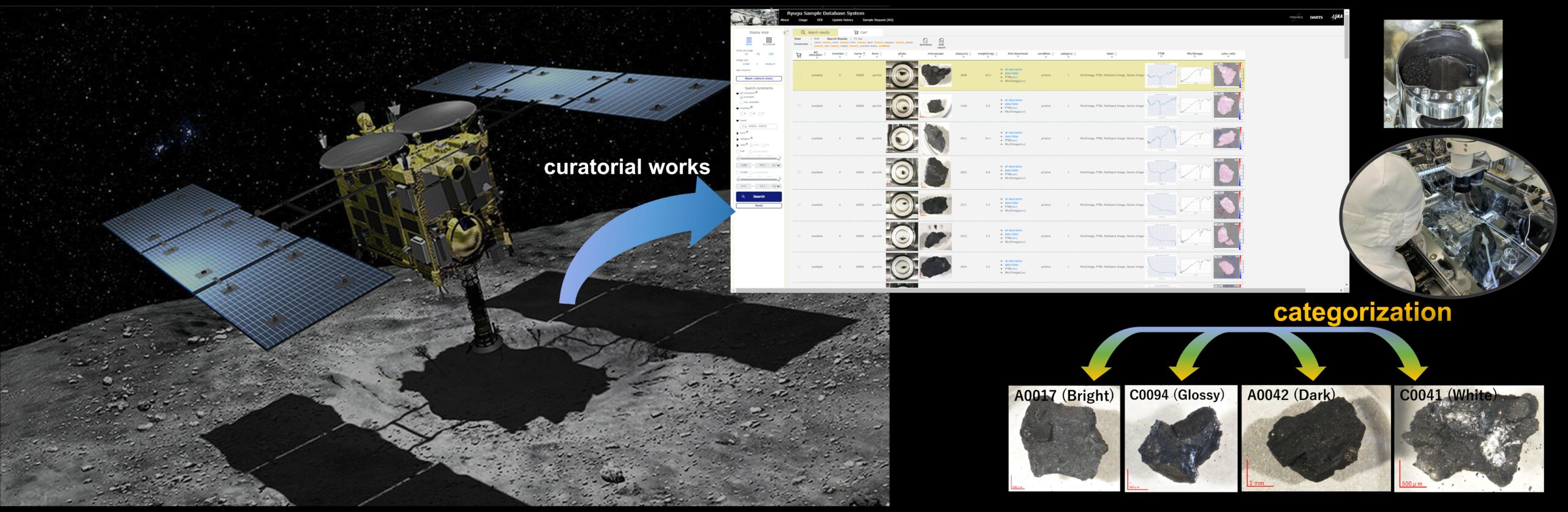Open the size unit dropdown
The image size is (1568, 512).
pos(776,165)
